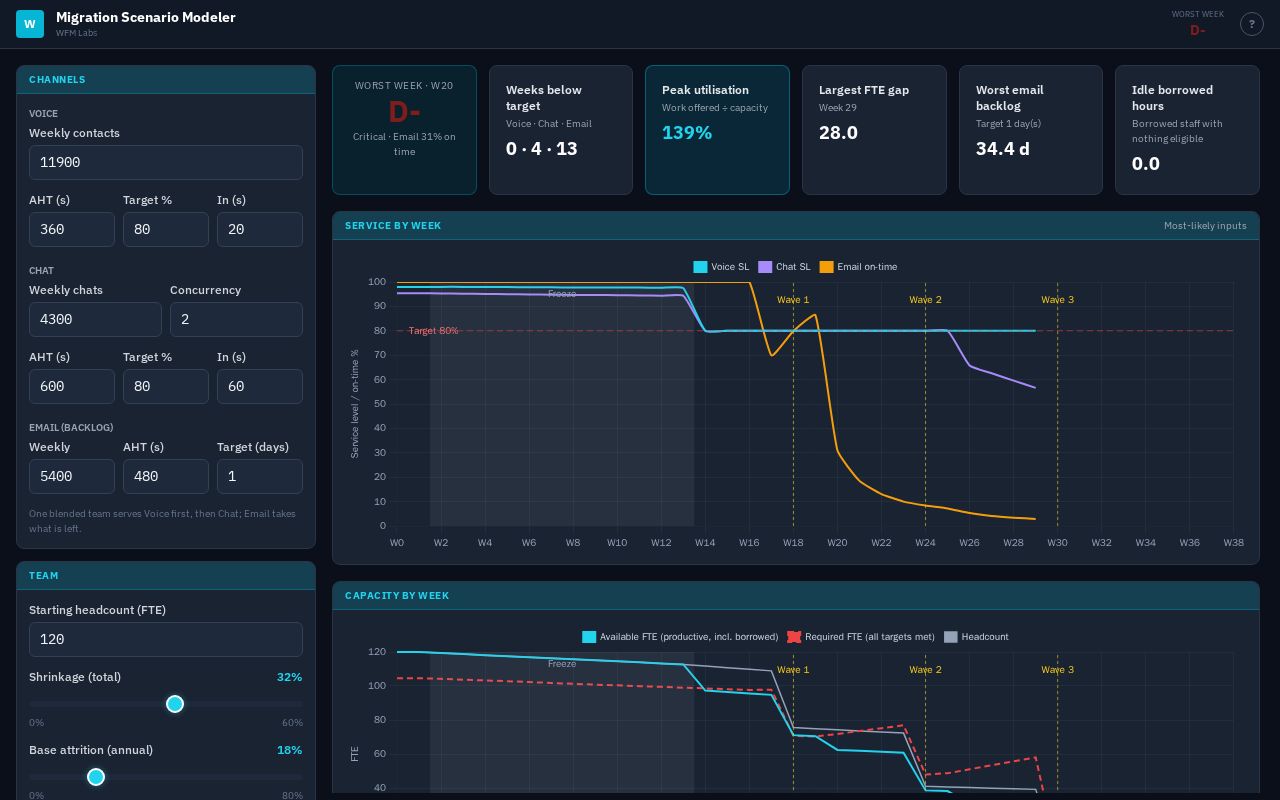The width and height of the screenshot is (1280, 800).
Task: Edit the Chat In (s) field showing 60
Action: [x=260, y=386]
